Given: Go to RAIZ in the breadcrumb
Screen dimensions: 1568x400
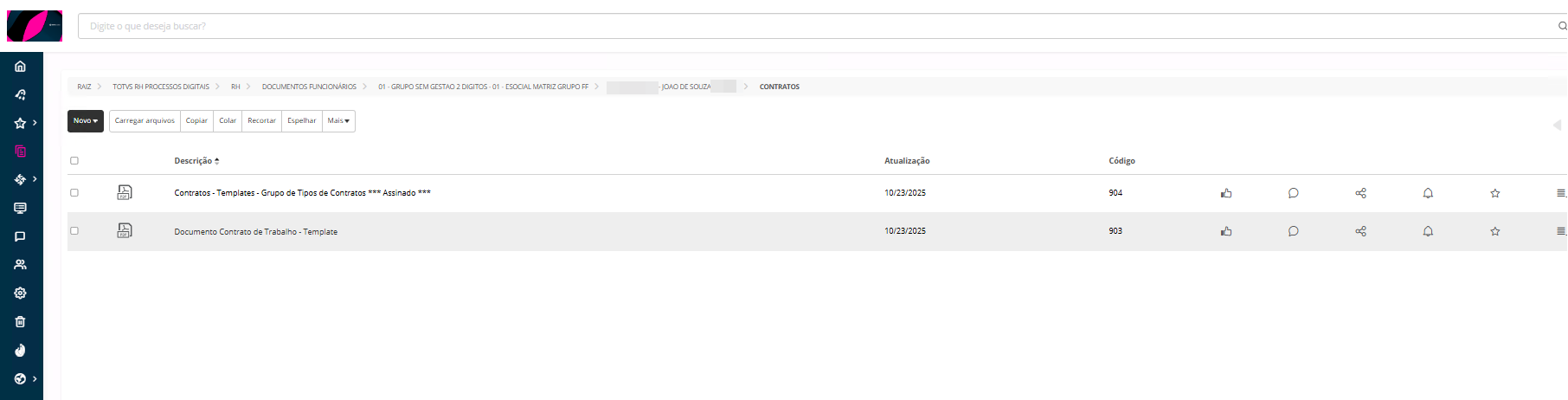Looking at the screenshot, I should pos(84,87).
